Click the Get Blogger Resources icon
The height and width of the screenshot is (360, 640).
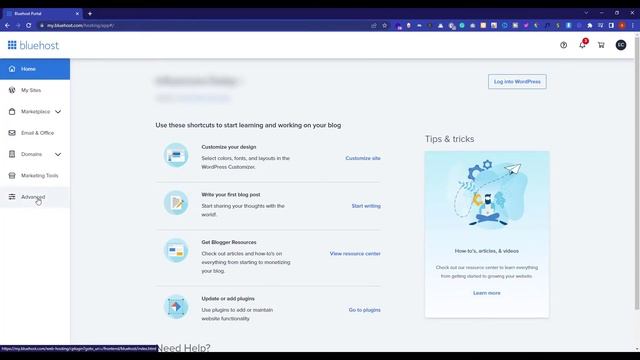point(176,250)
